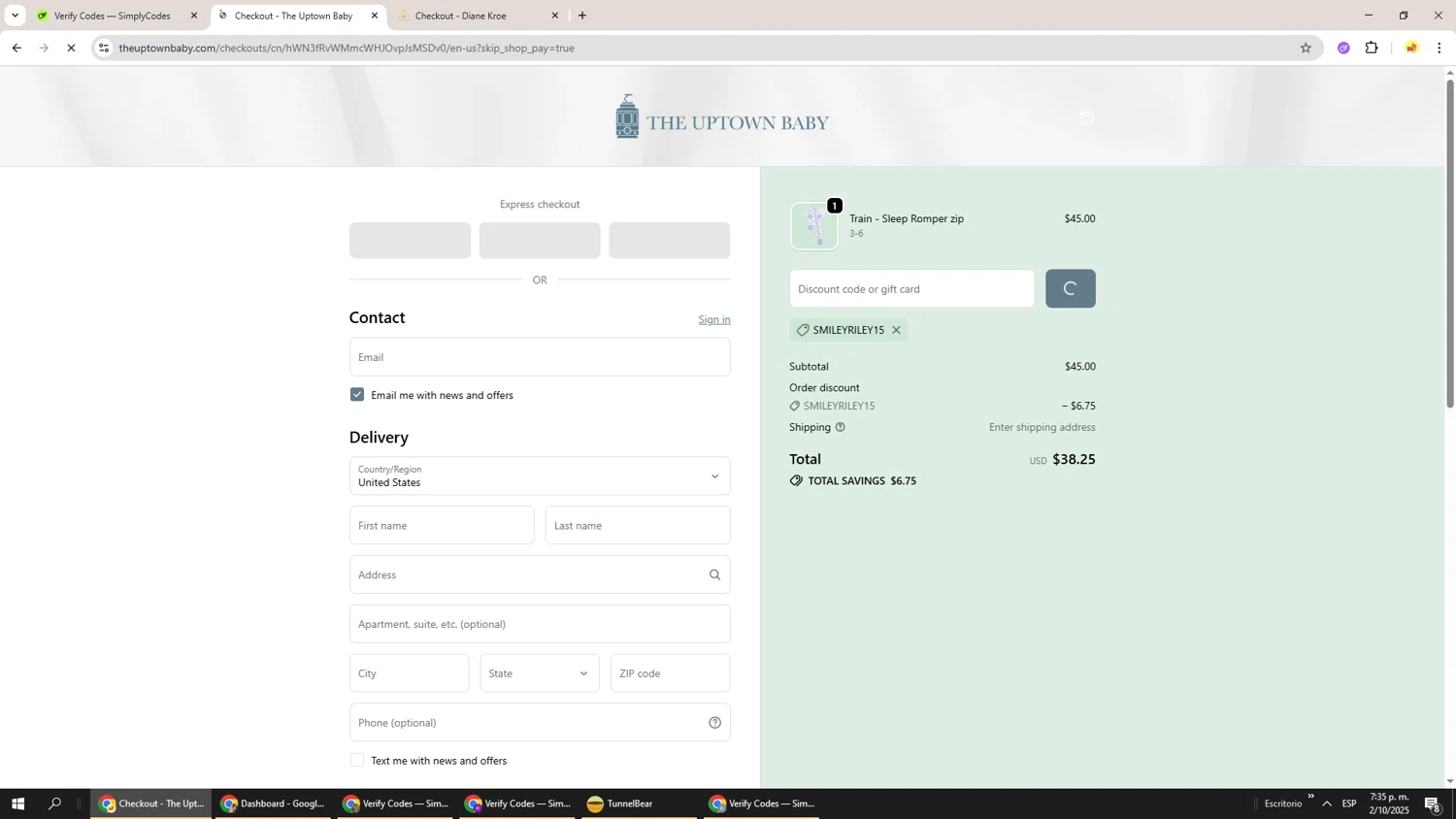Image resolution: width=1456 pixels, height=819 pixels.
Task: Open the browser extensions puzzle icon
Action: 1372,48
